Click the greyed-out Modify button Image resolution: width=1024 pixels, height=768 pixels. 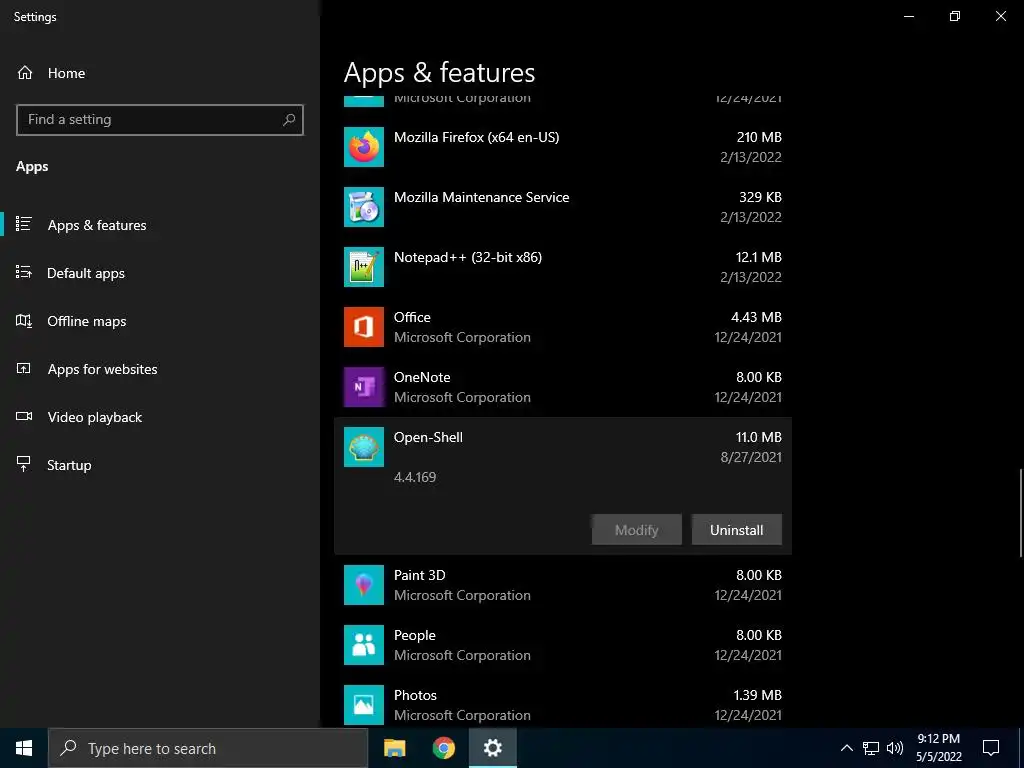pos(637,530)
